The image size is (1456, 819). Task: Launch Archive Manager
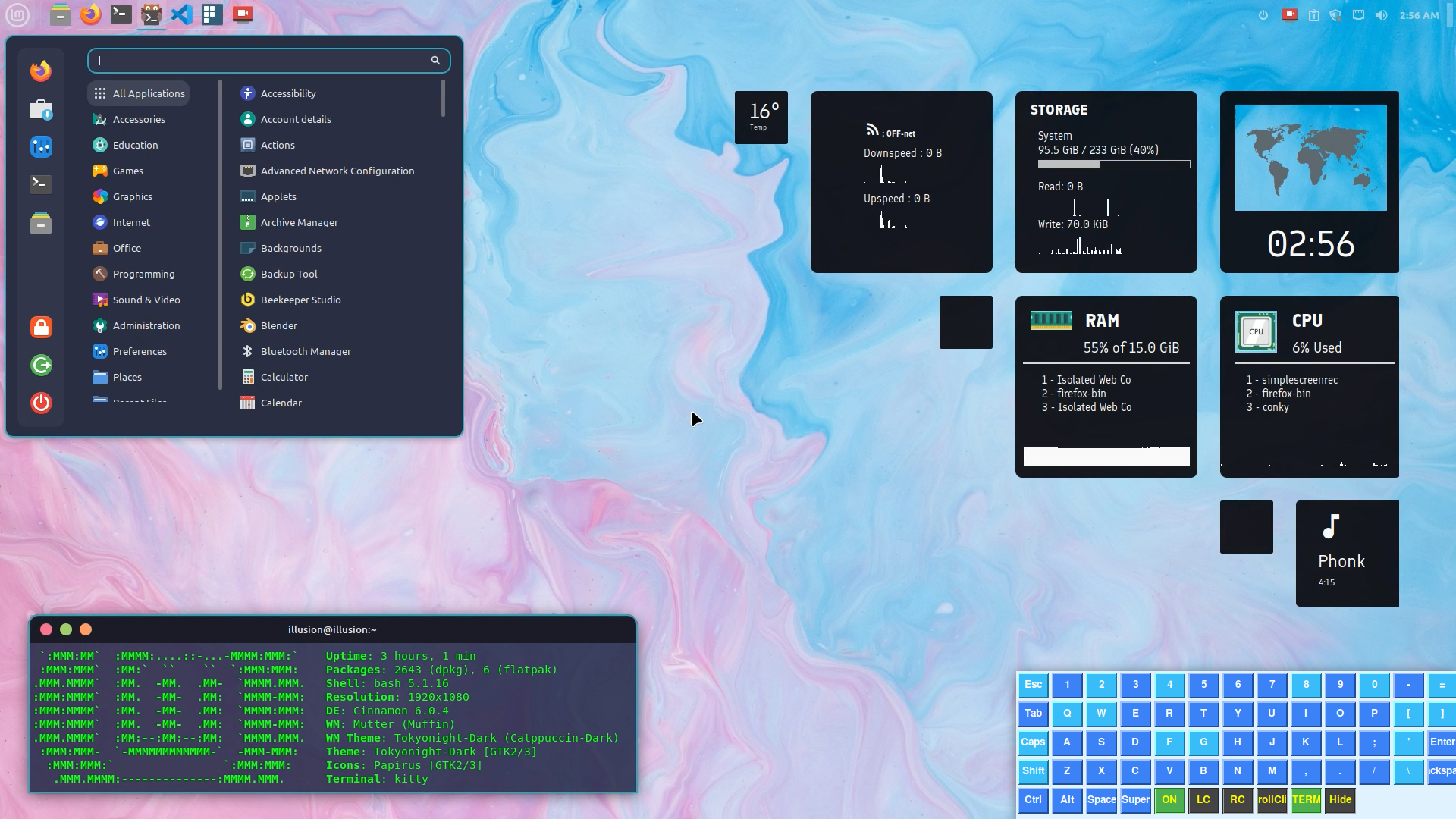point(336,222)
